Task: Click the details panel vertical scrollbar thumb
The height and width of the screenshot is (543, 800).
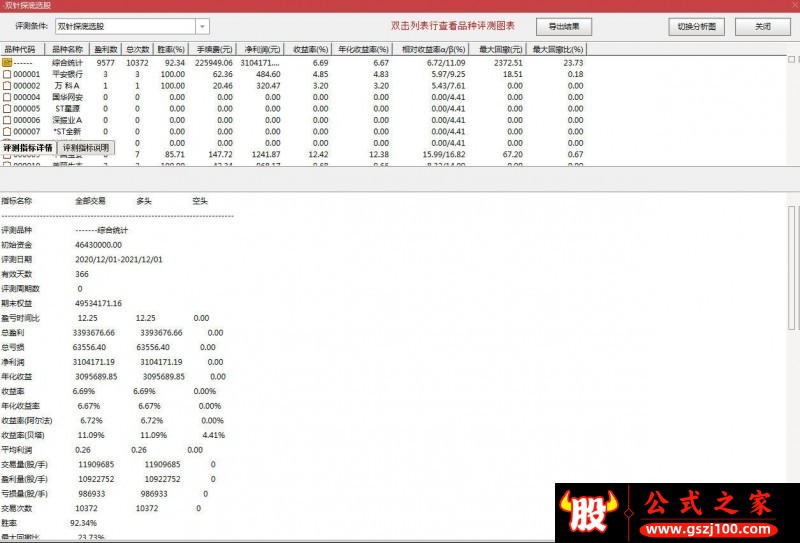Action: click(x=792, y=267)
